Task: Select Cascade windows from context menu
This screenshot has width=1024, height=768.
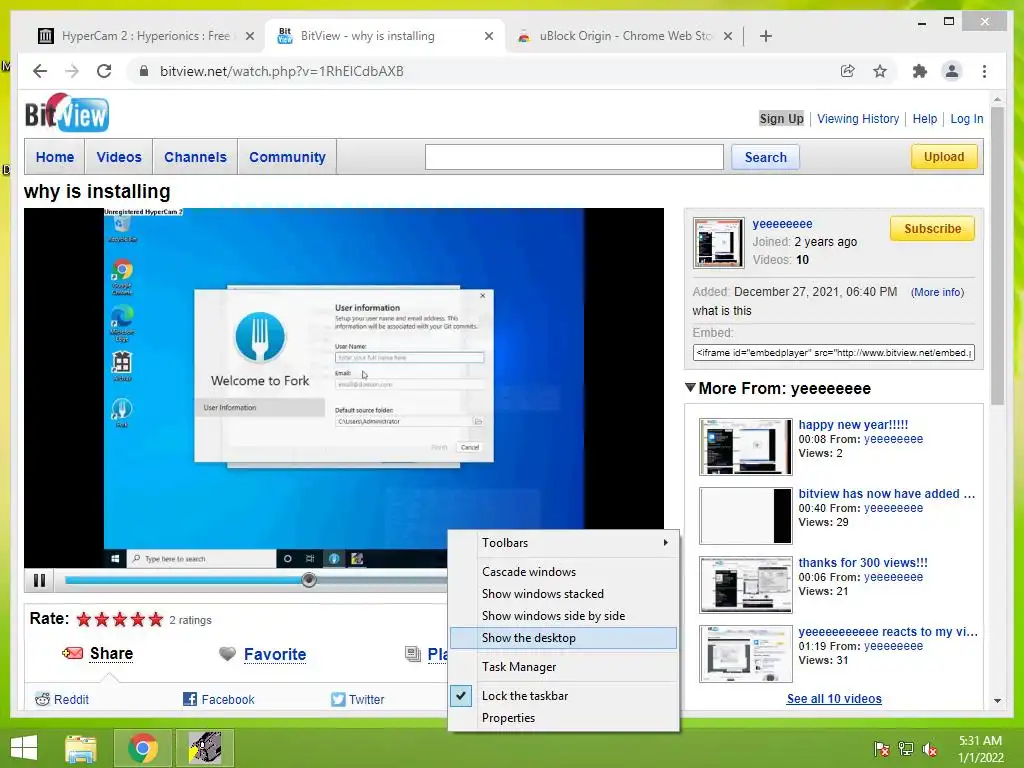Action: point(564,571)
